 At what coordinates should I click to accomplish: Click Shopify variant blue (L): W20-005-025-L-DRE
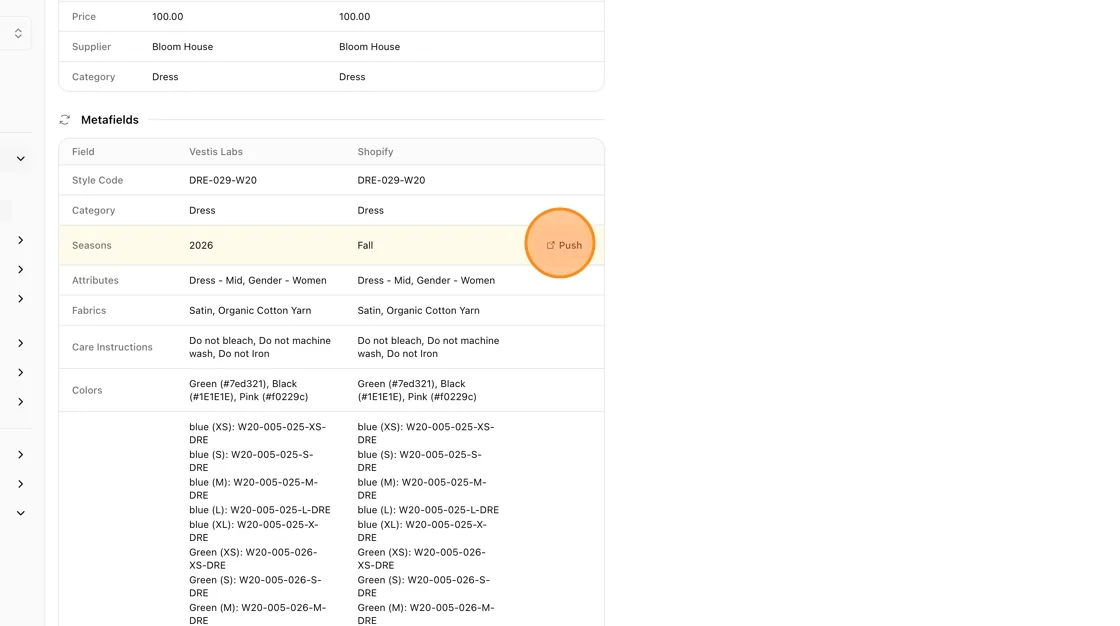pos(428,510)
